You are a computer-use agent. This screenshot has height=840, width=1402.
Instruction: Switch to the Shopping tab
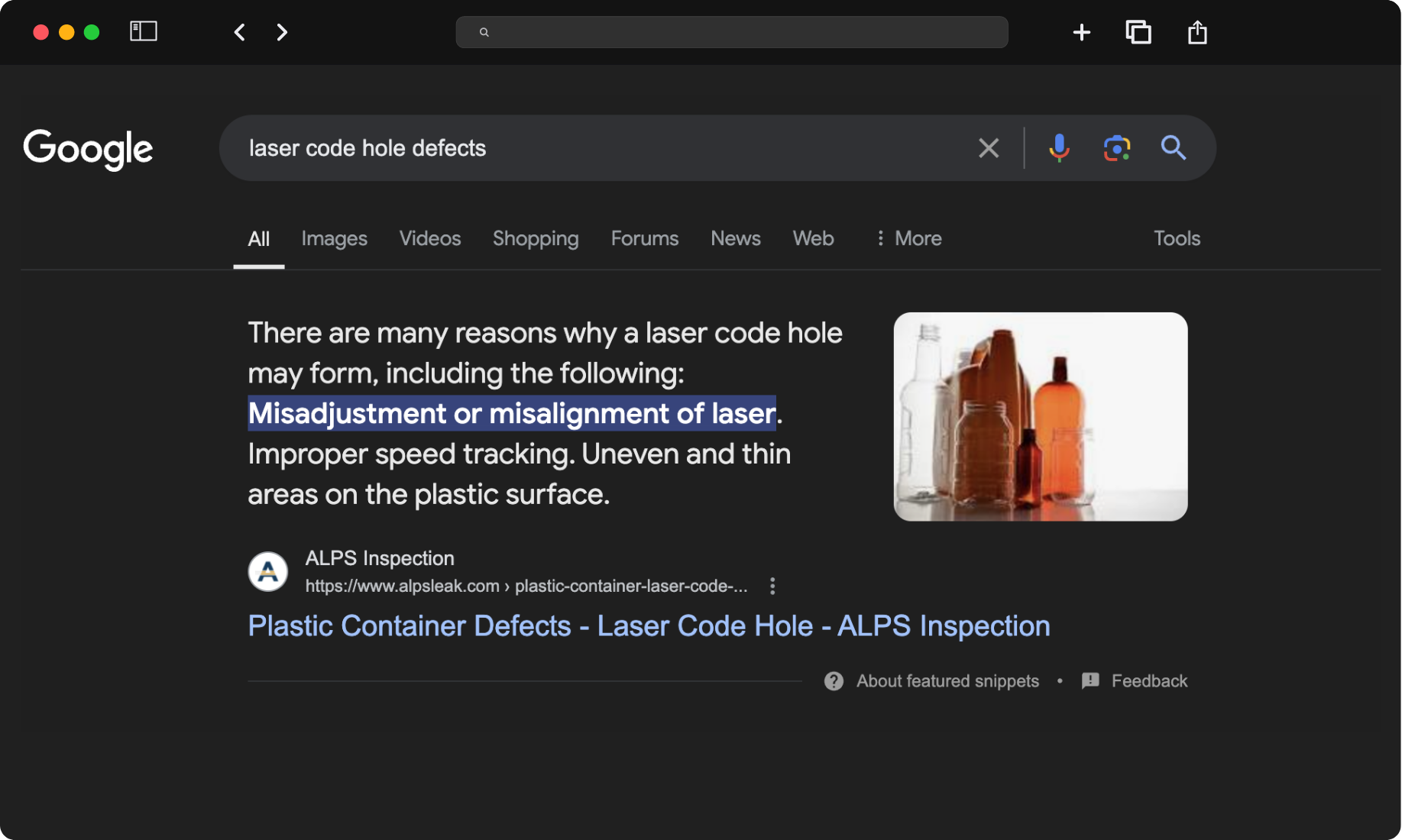pos(536,239)
